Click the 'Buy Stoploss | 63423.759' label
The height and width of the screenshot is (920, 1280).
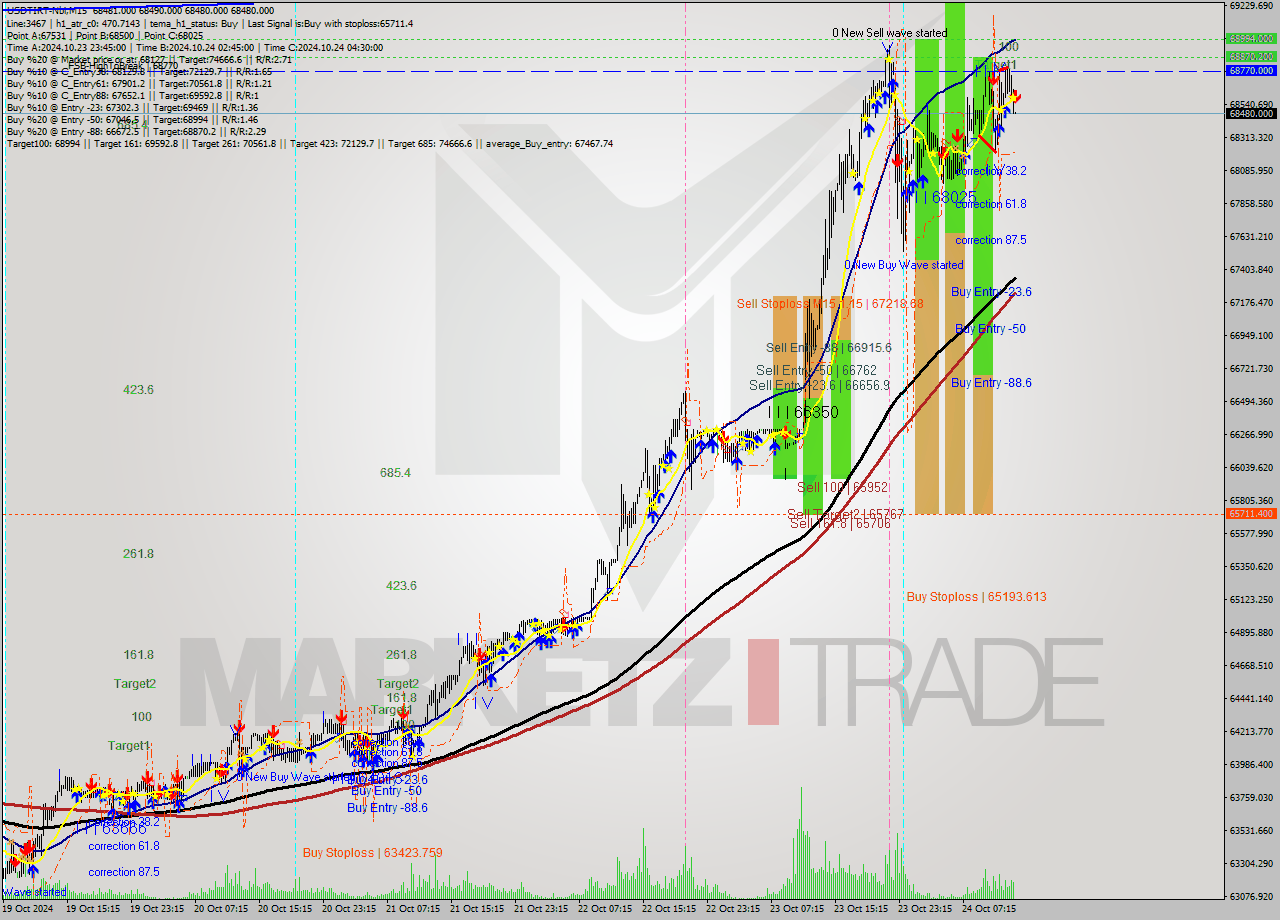tap(372, 853)
